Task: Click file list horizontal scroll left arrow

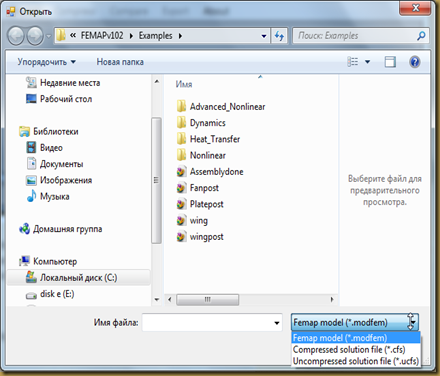Action: 170,299
